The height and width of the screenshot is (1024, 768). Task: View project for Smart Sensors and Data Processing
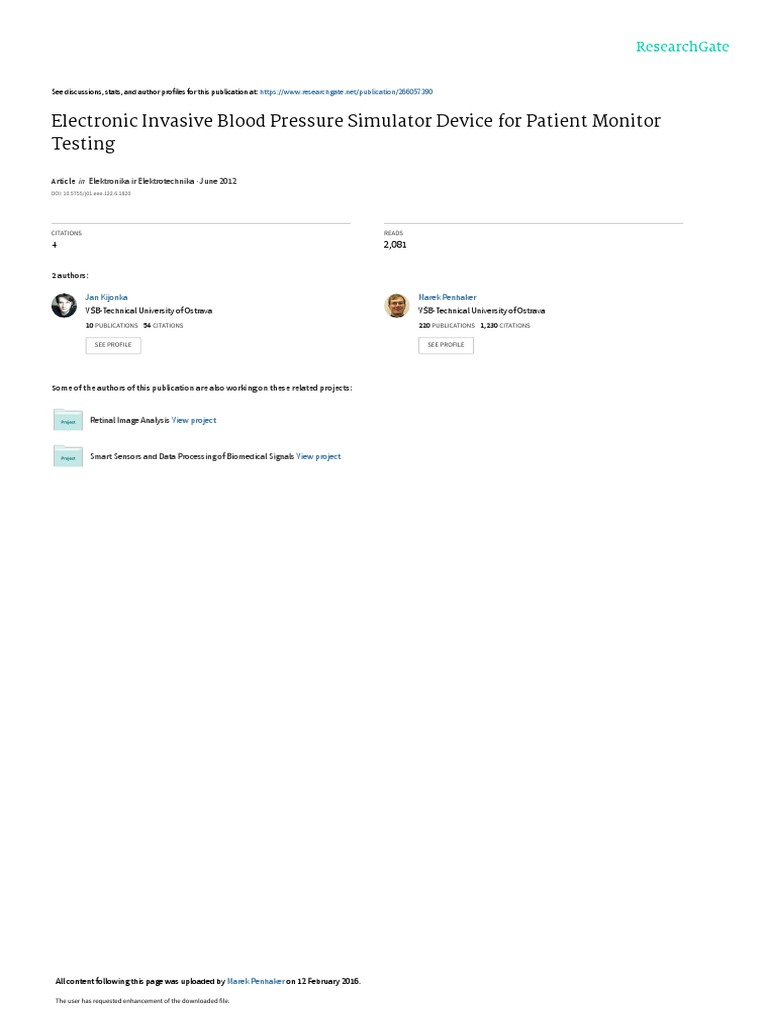(319, 456)
